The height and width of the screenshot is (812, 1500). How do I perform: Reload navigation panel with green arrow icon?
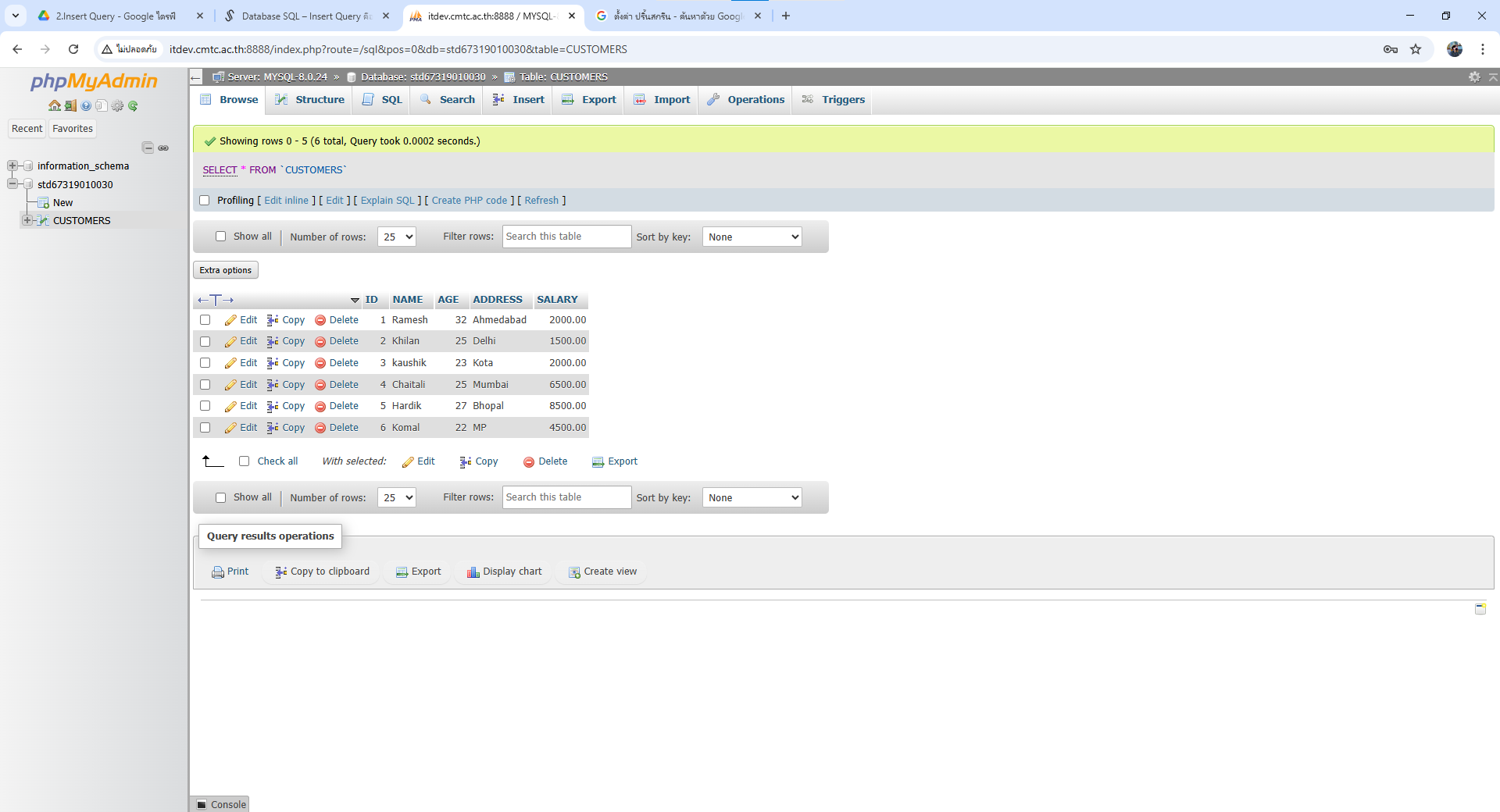pos(133,105)
